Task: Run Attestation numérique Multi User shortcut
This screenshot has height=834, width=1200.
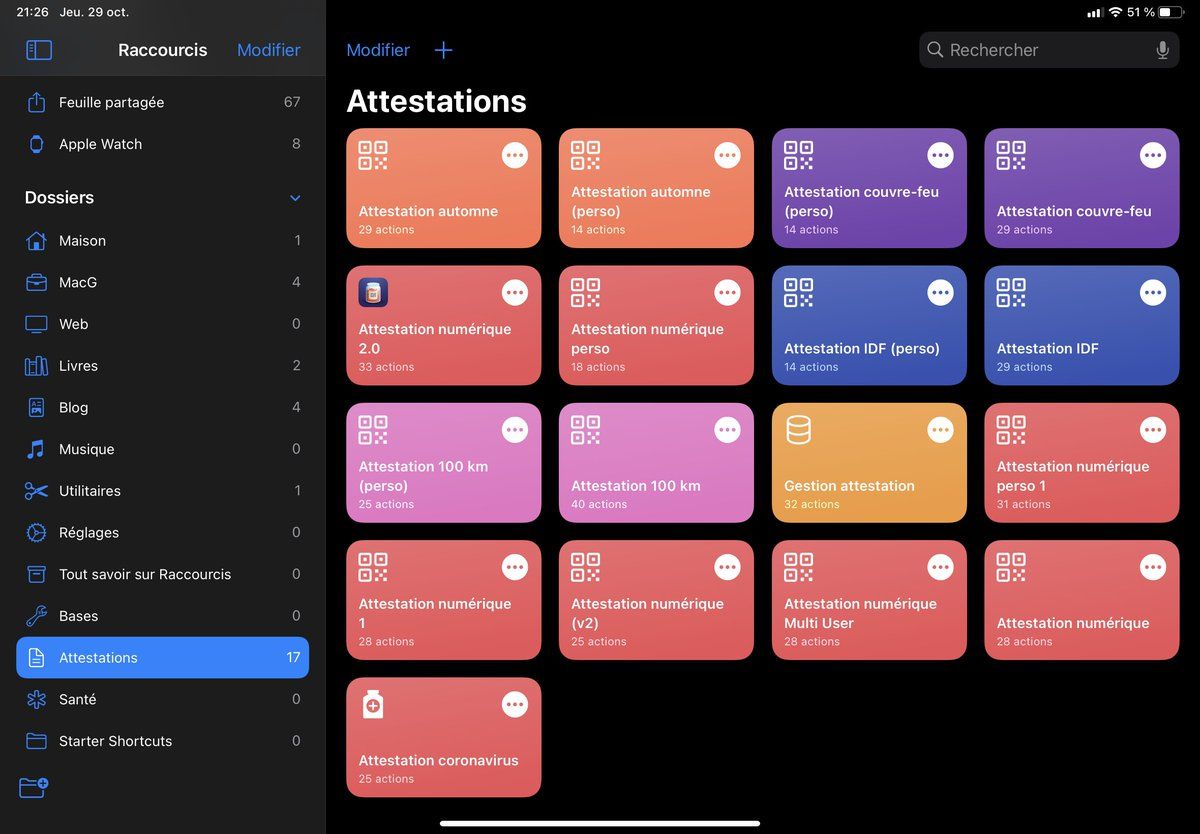Action: pos(869,600)
